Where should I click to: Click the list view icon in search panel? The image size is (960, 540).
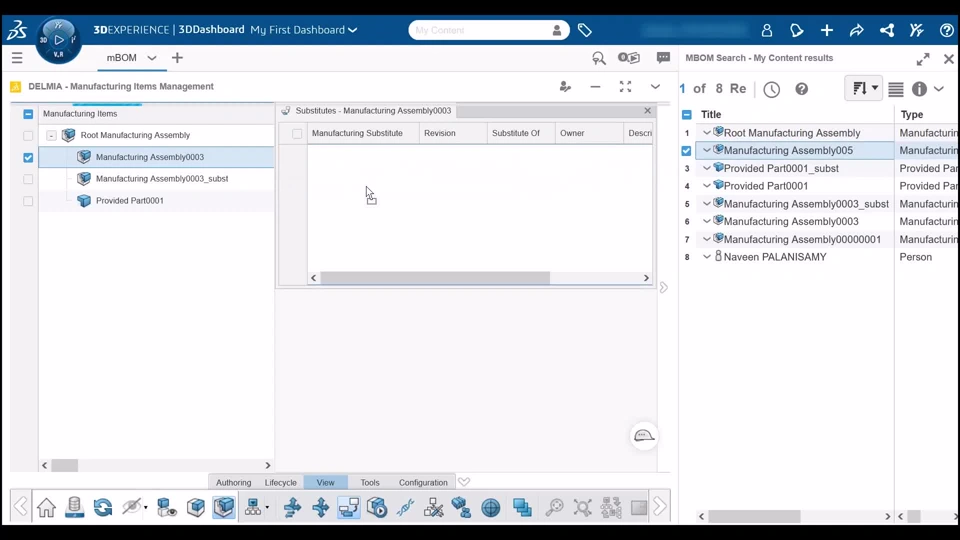click(x=896, y=89)
